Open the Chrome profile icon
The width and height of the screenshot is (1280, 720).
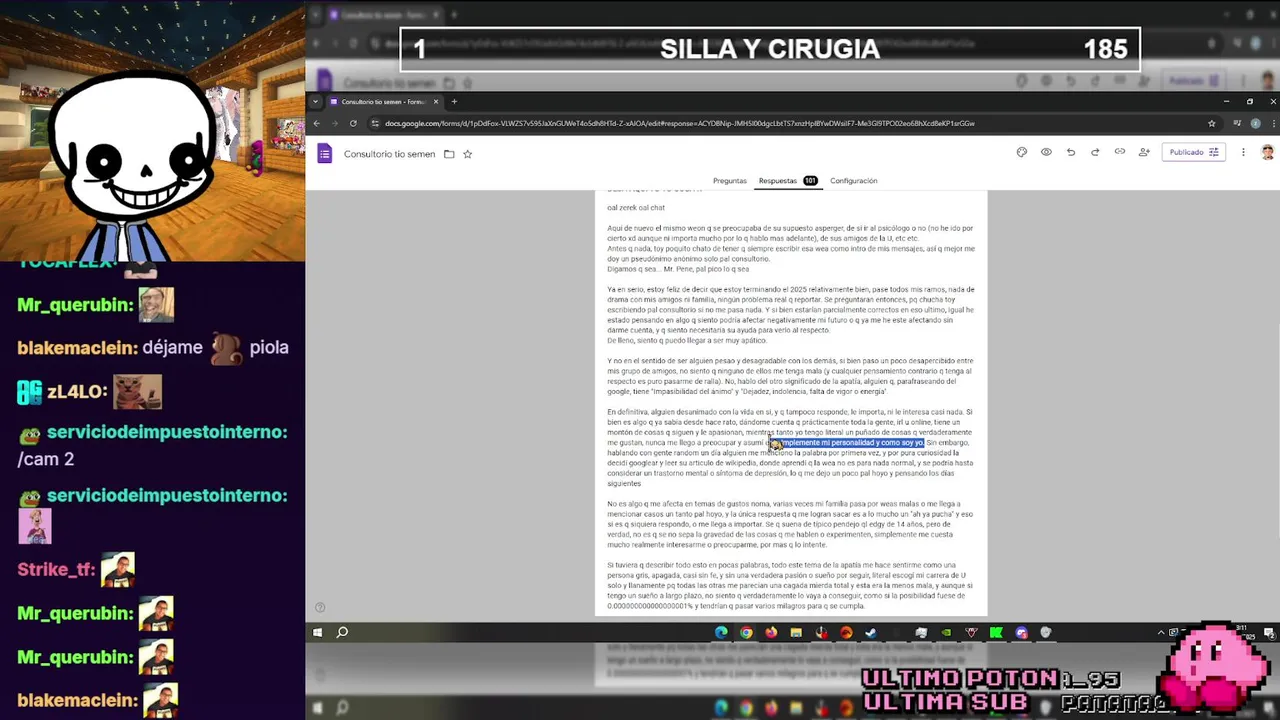pos(1255,123)
